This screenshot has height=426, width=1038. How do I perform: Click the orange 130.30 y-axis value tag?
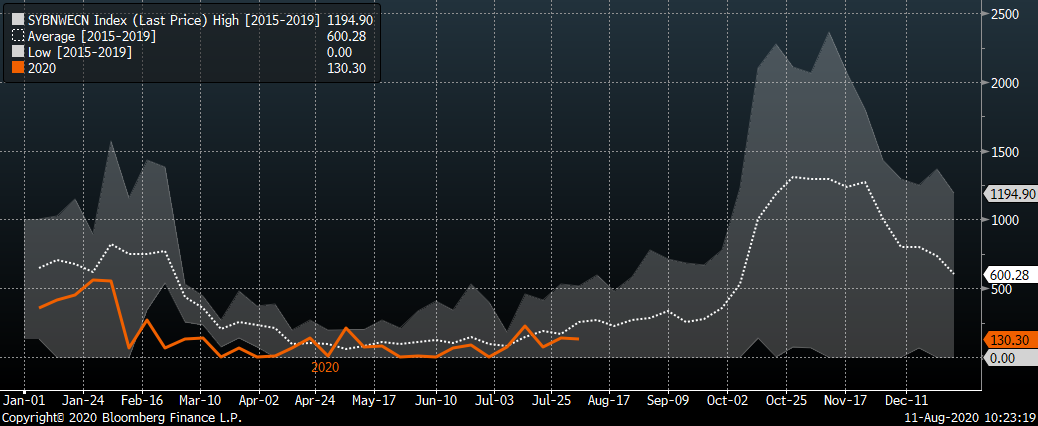pos(1009,340)
